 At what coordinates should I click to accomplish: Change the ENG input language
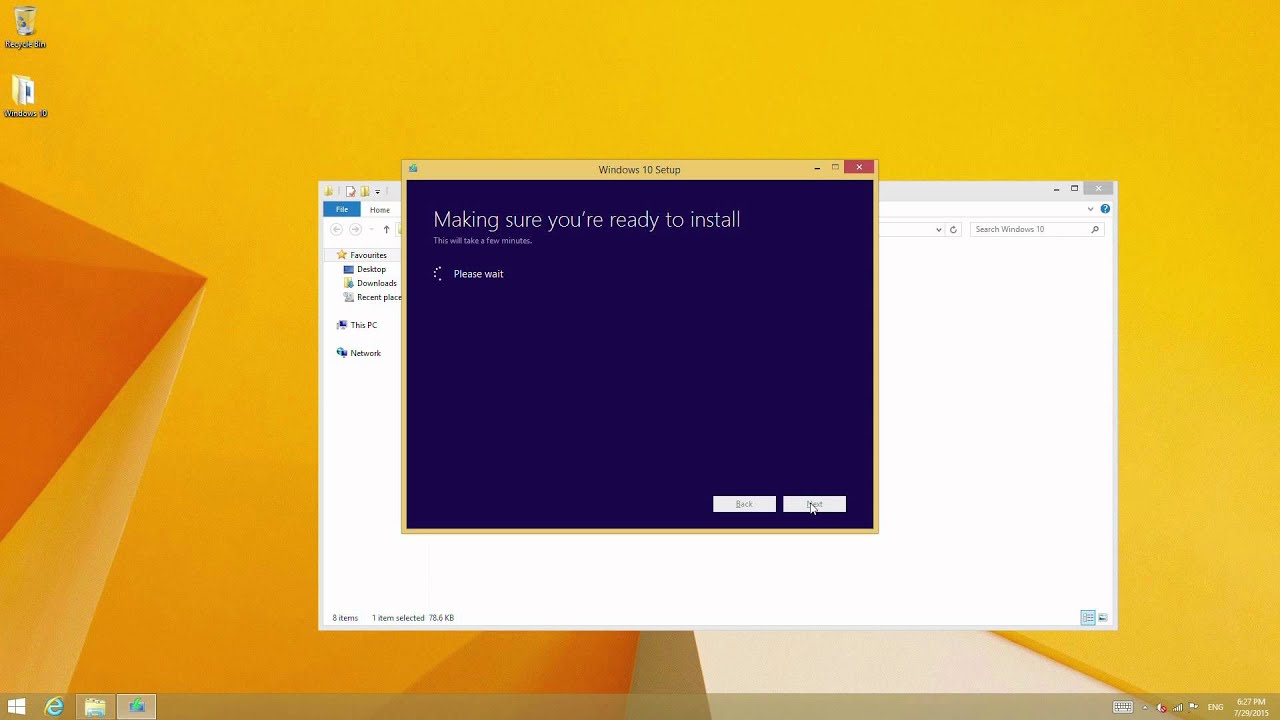pos(1216,707)
